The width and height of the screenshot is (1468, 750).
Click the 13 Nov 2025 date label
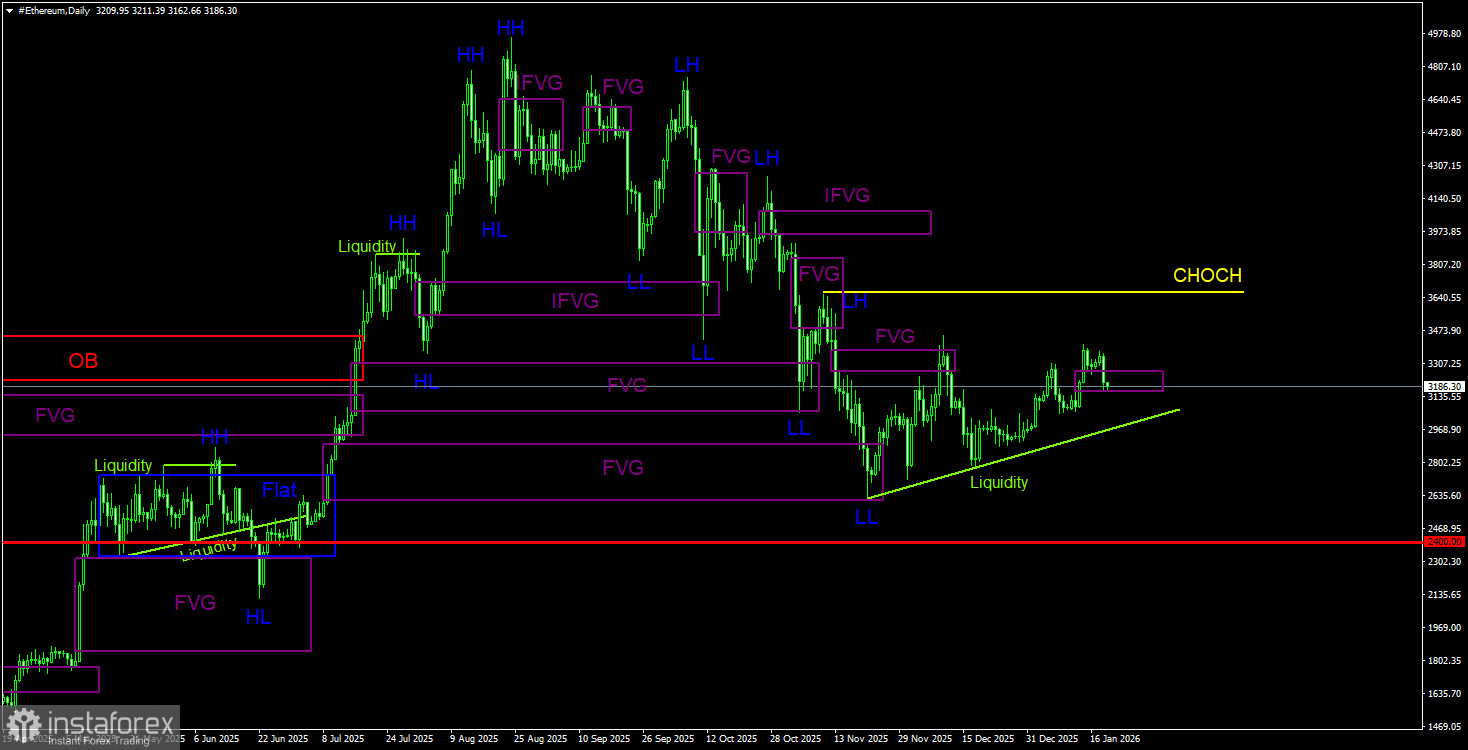pyautogui.click(x=861, y=739)
